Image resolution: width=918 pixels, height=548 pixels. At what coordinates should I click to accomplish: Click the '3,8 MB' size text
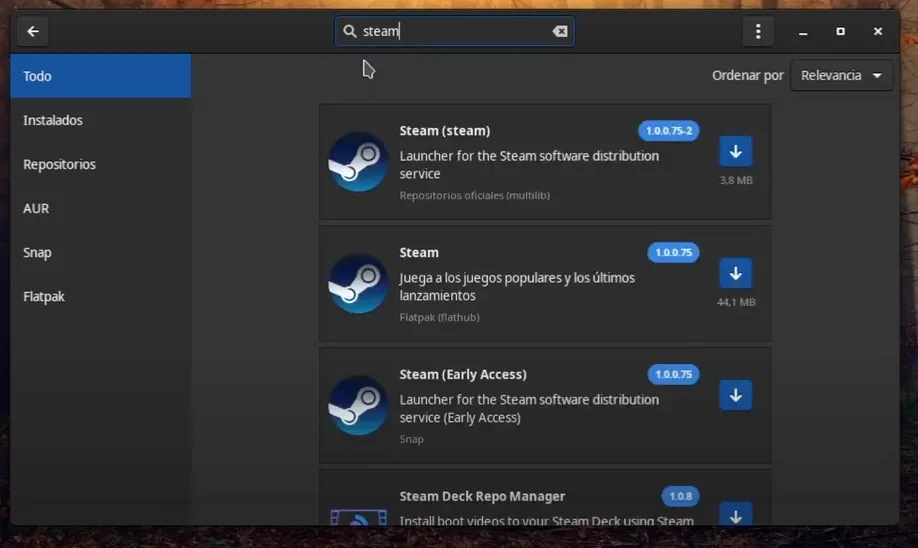click(736, 180)
